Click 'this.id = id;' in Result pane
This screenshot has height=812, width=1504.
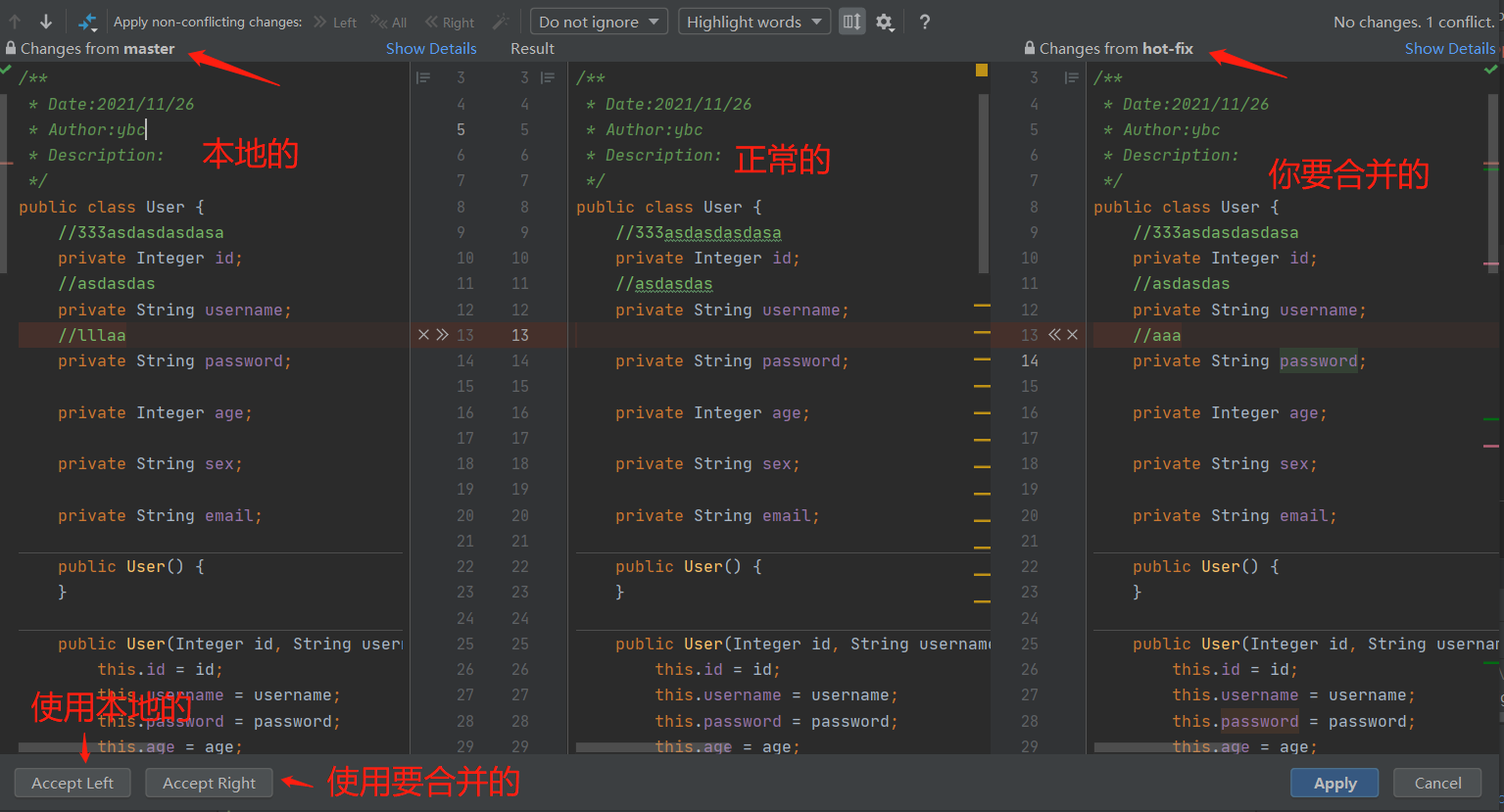tap(718, 669)
